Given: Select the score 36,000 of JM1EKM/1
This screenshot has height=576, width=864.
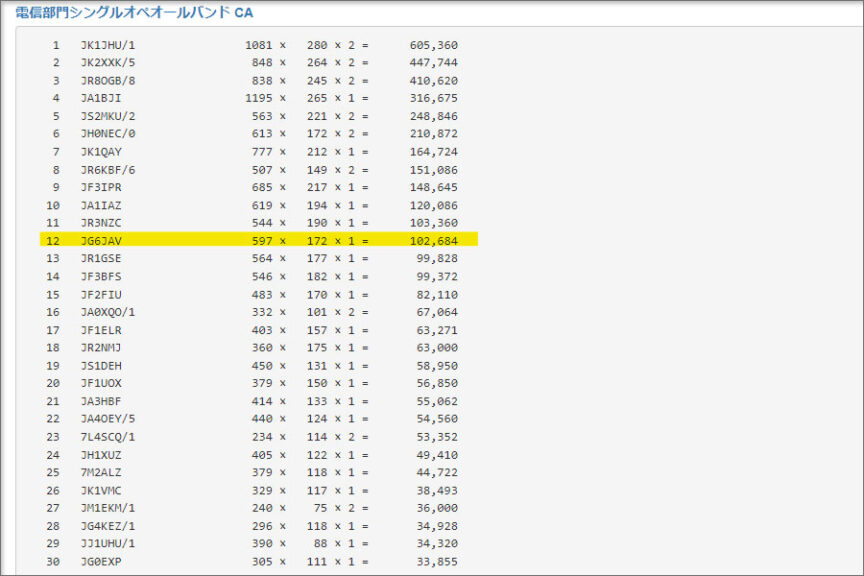Looking at the screenshot, I should point(438,508).
